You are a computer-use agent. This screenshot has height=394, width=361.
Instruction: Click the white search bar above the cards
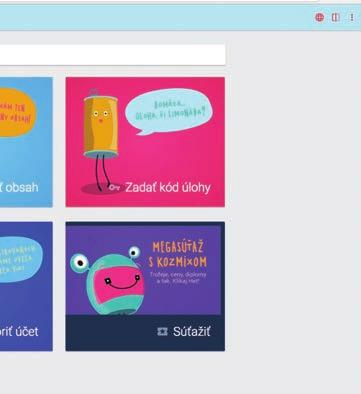[113, 55]
